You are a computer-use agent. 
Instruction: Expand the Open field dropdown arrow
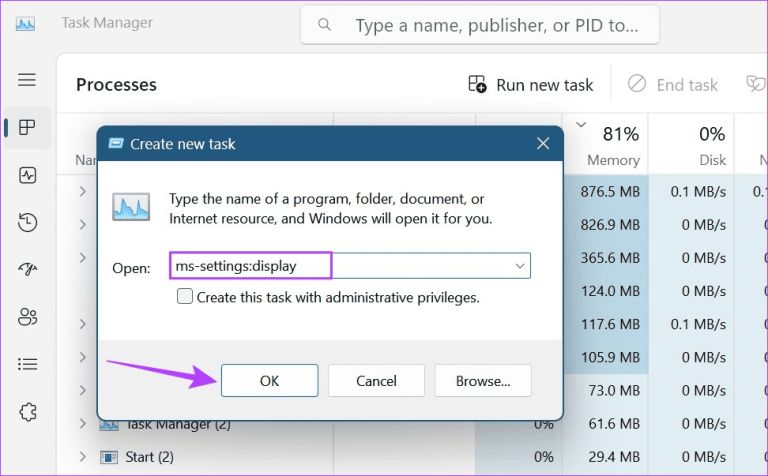pyautogui.click(x=519, y=266)
